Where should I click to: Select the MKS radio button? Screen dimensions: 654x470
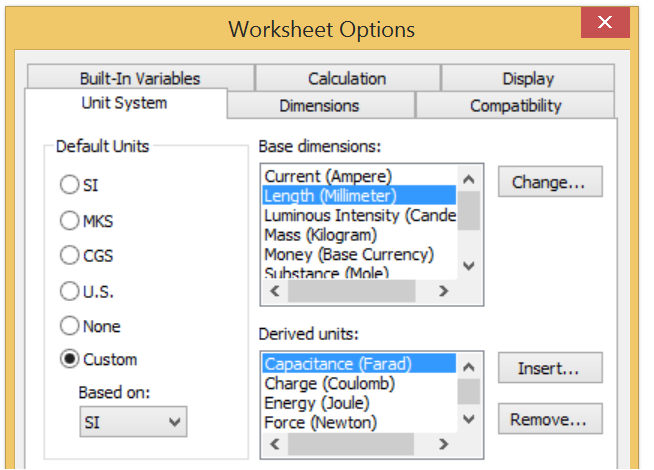tap(69, 221)
